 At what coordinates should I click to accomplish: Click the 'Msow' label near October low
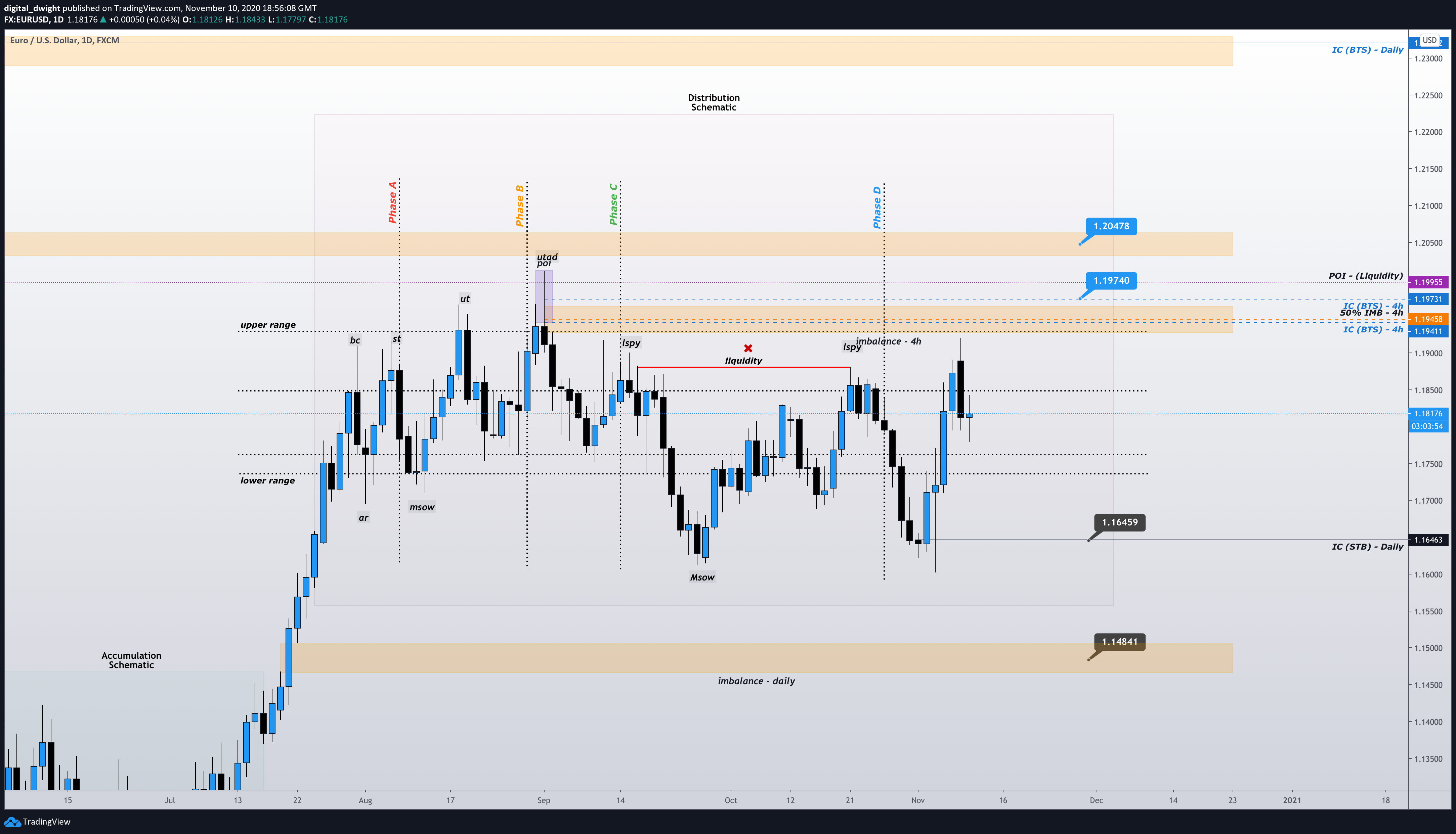(x=702, y=577)
